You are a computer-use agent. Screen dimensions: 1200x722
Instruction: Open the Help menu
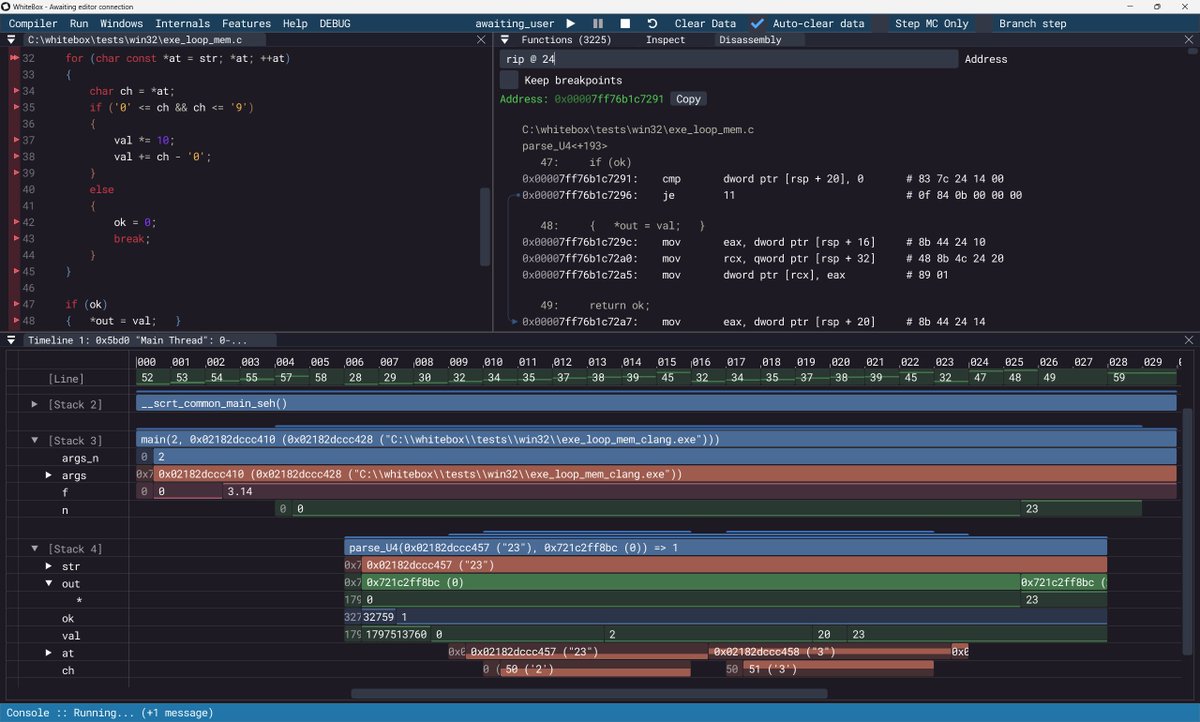click(x=295, y=23)
